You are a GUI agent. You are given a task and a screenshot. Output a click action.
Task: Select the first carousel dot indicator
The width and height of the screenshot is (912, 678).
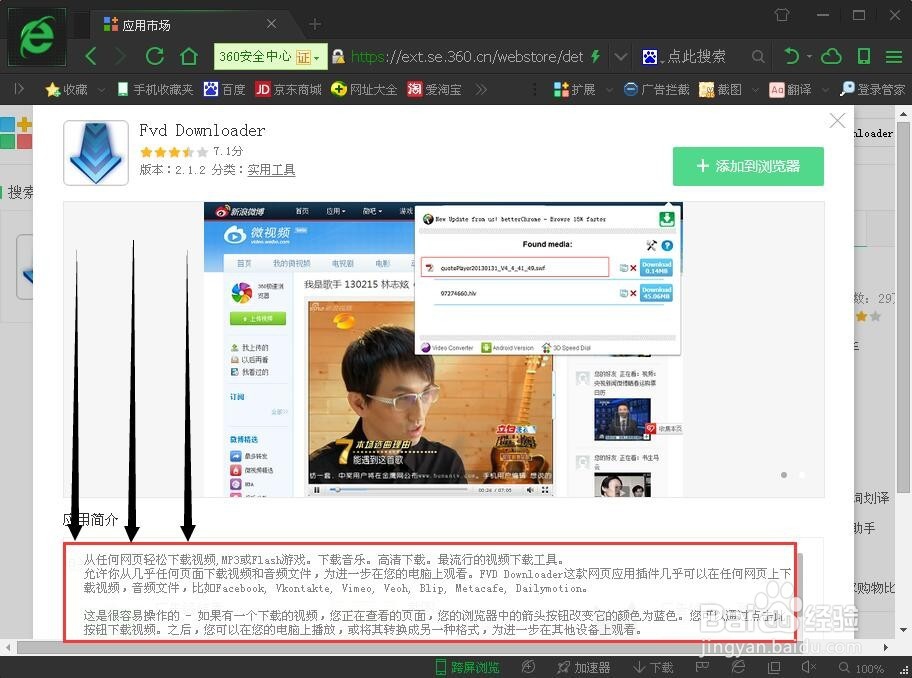[784, 475]
